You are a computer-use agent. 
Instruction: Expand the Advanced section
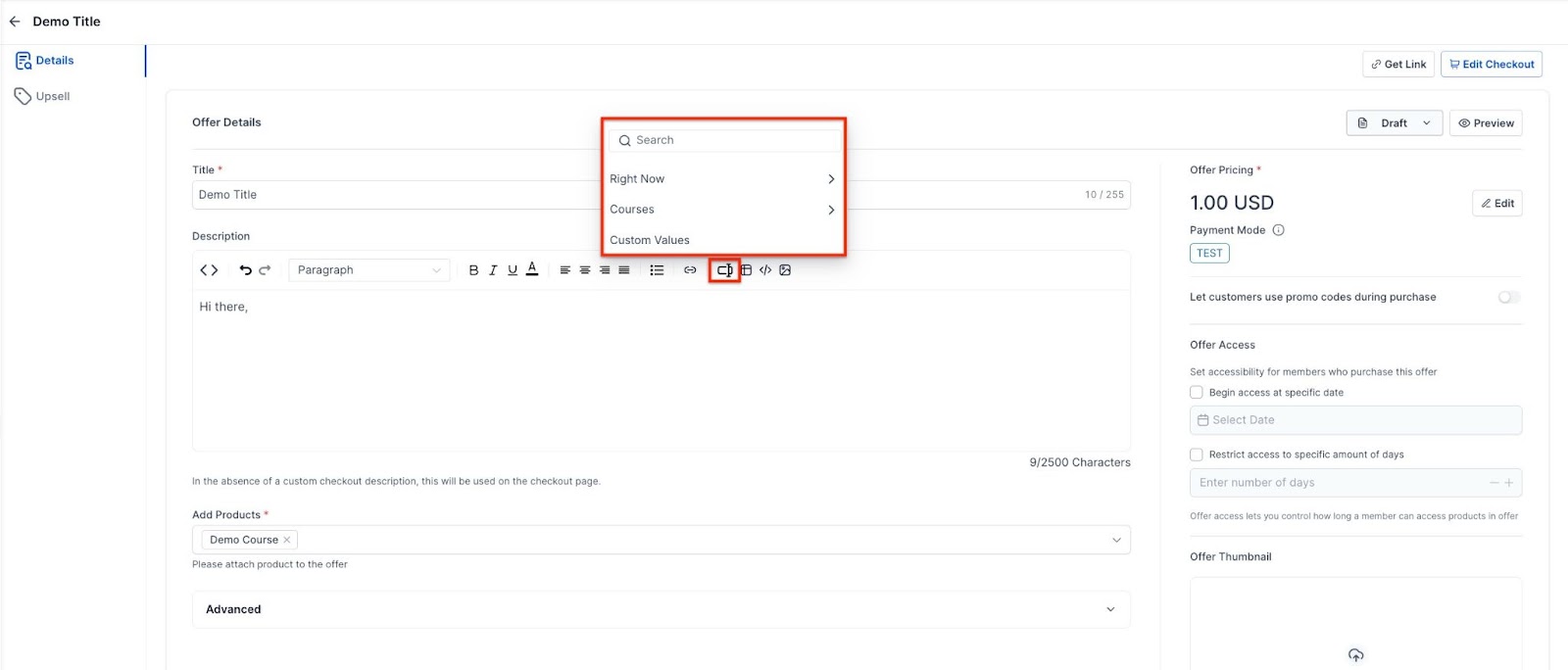[661, 609]
